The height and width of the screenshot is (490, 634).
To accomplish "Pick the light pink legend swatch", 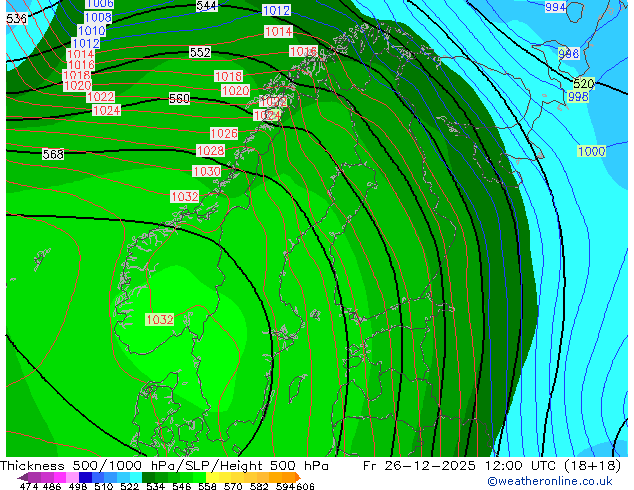I will click(x=72, y=477).
